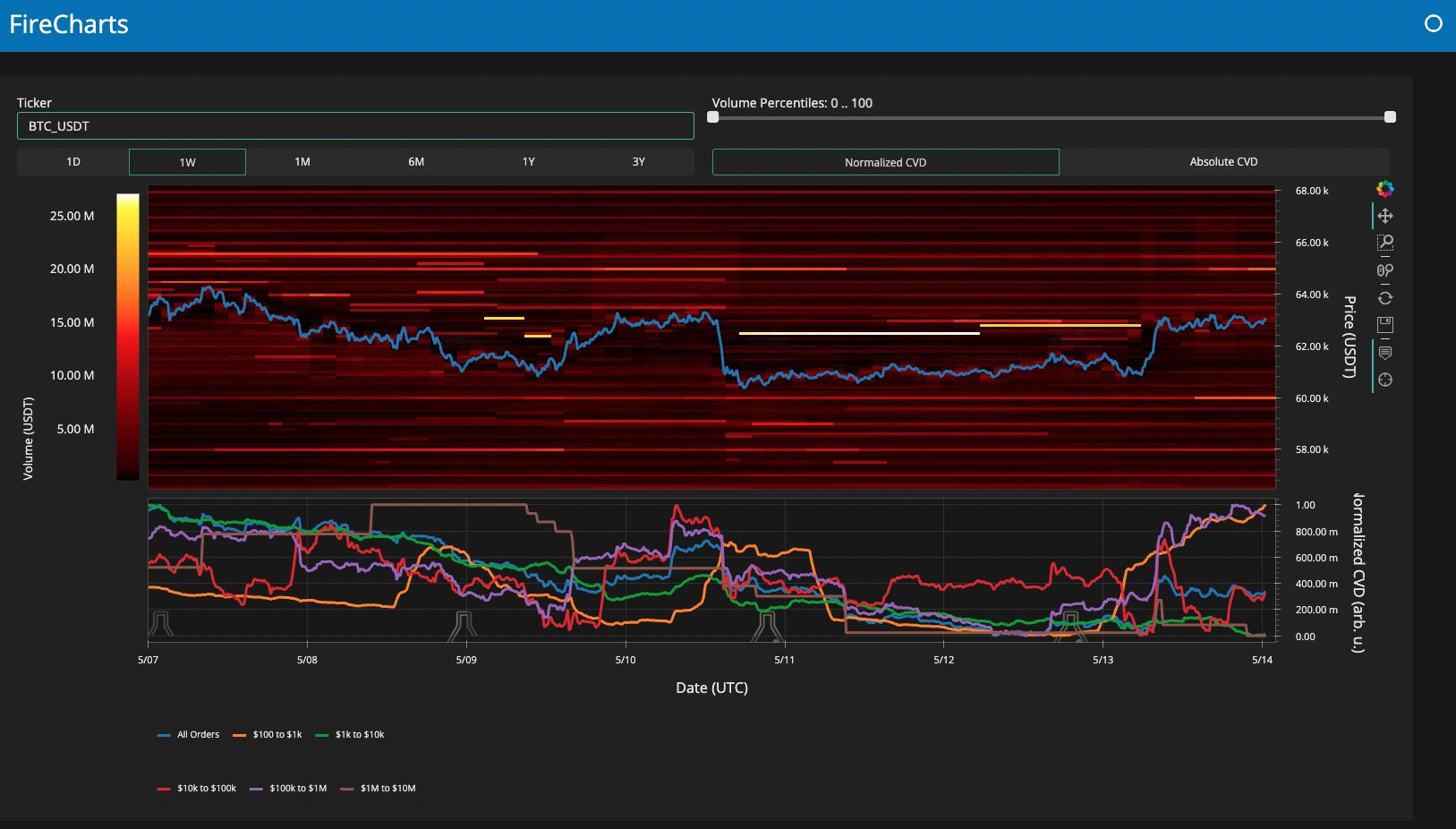
Task: Click the circle icon in the header
Action: click(1433, 24)
